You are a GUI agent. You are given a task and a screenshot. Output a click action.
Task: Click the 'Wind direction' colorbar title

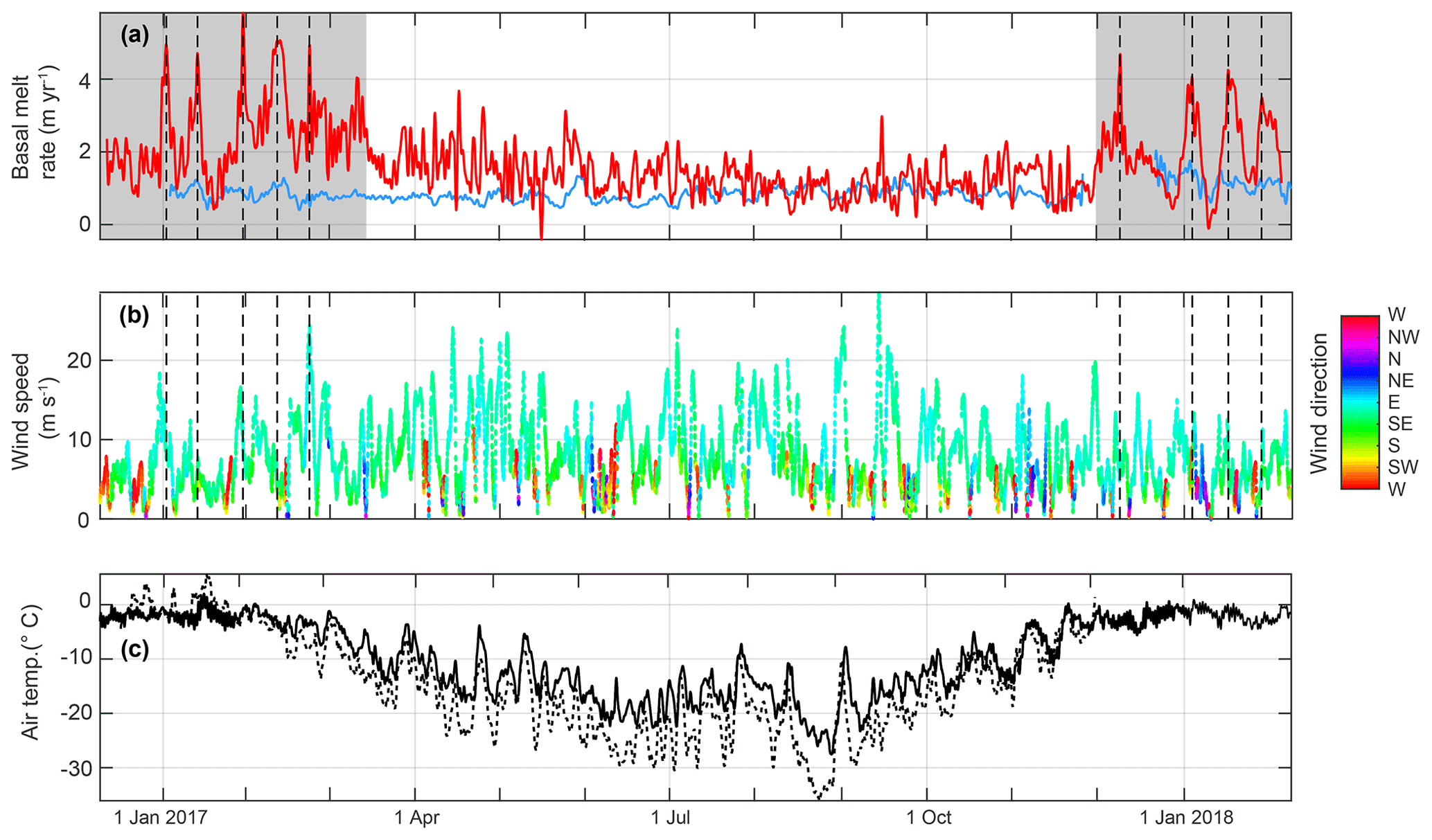coord(1318,403)
